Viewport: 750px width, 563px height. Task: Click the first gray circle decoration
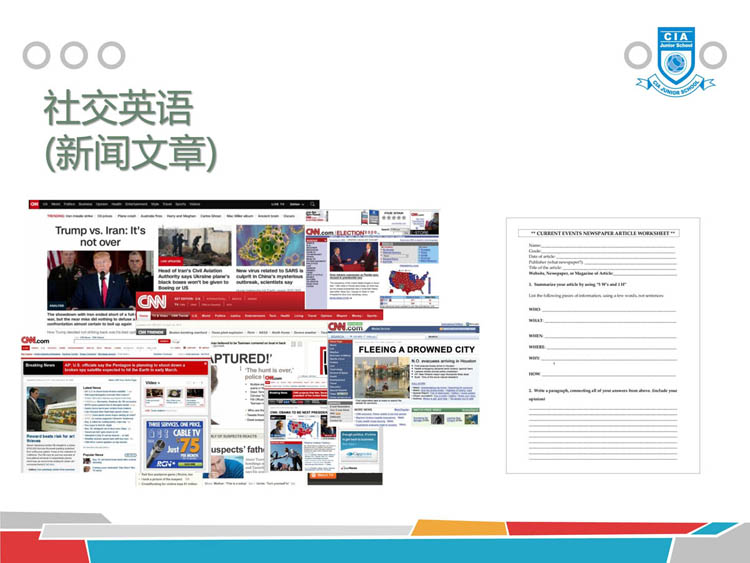point(38,55)
